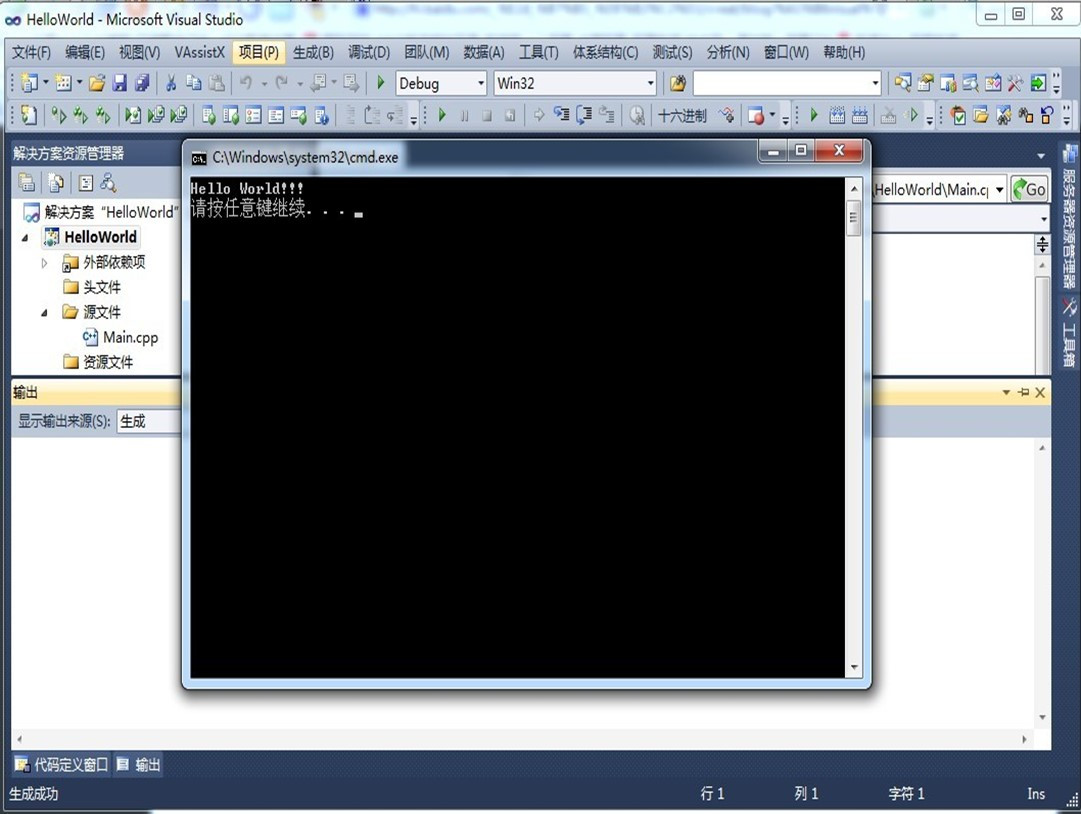The height and width of the screenshot is (814, 1081).
Task: Click the Restart debugging icon
Action: [509, 115]
